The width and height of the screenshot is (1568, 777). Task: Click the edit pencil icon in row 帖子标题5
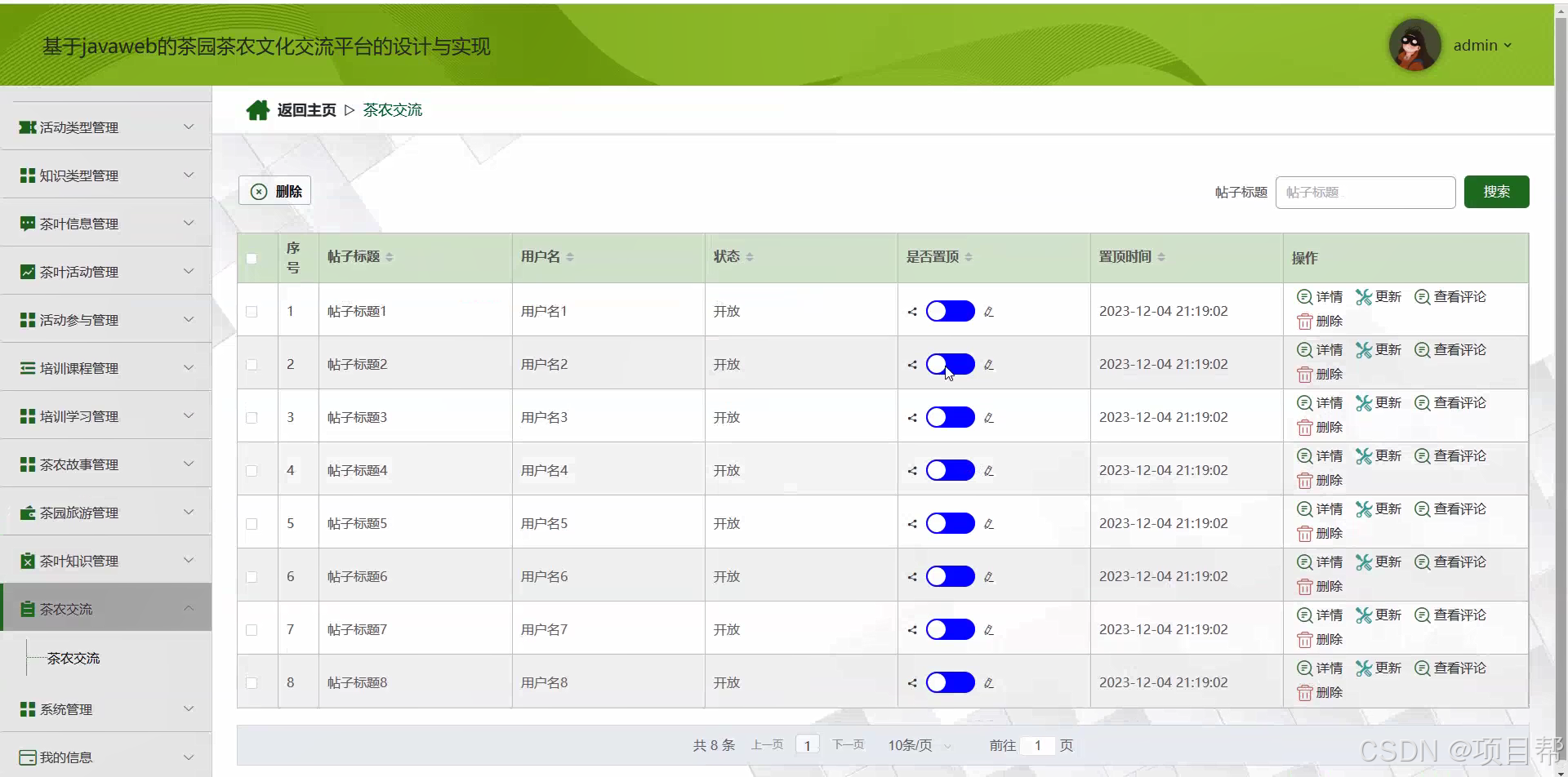989,524
